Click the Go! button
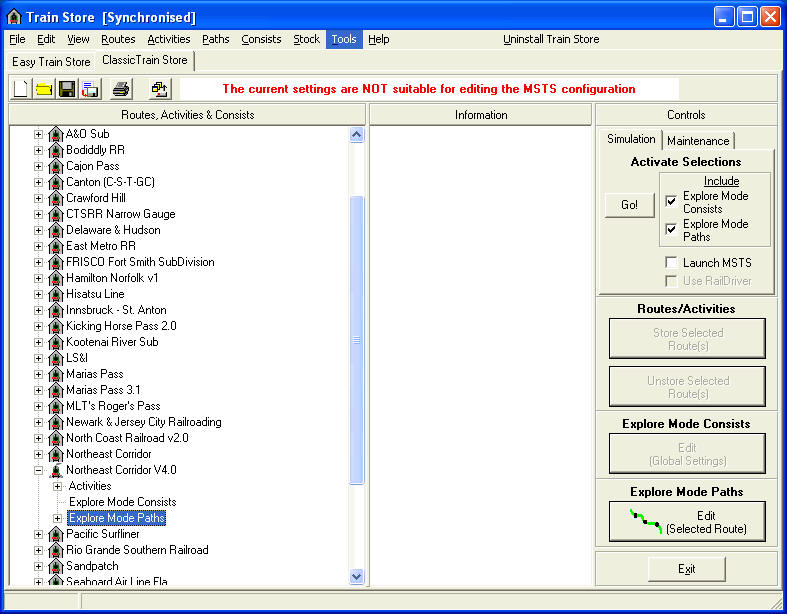This screenshot has height=614, width=787. 629,205
